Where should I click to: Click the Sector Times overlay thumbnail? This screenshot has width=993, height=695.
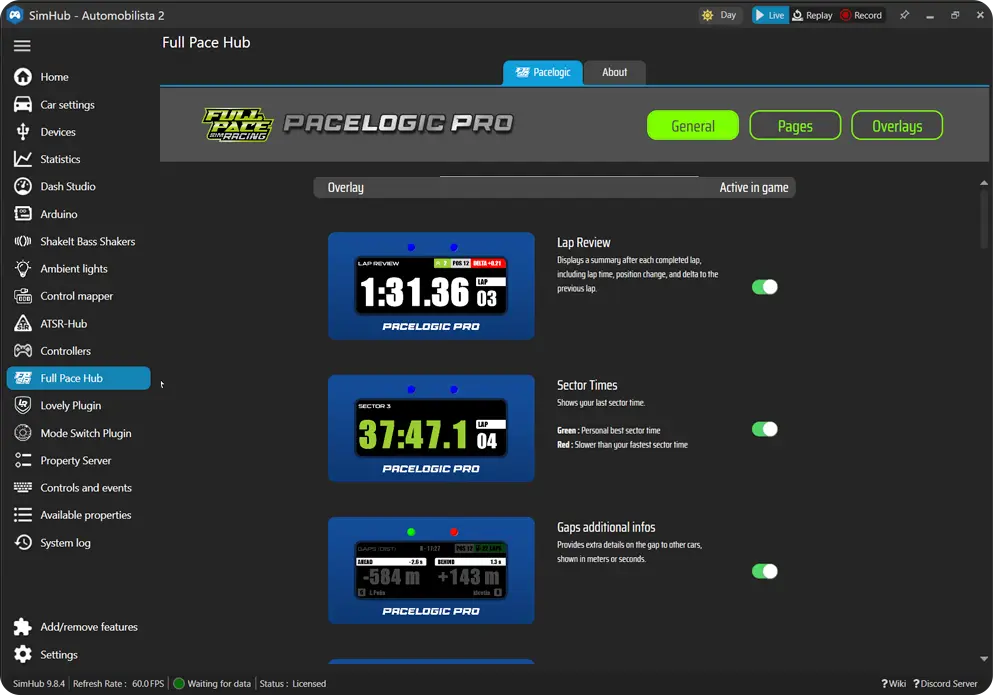coord(431,428)
